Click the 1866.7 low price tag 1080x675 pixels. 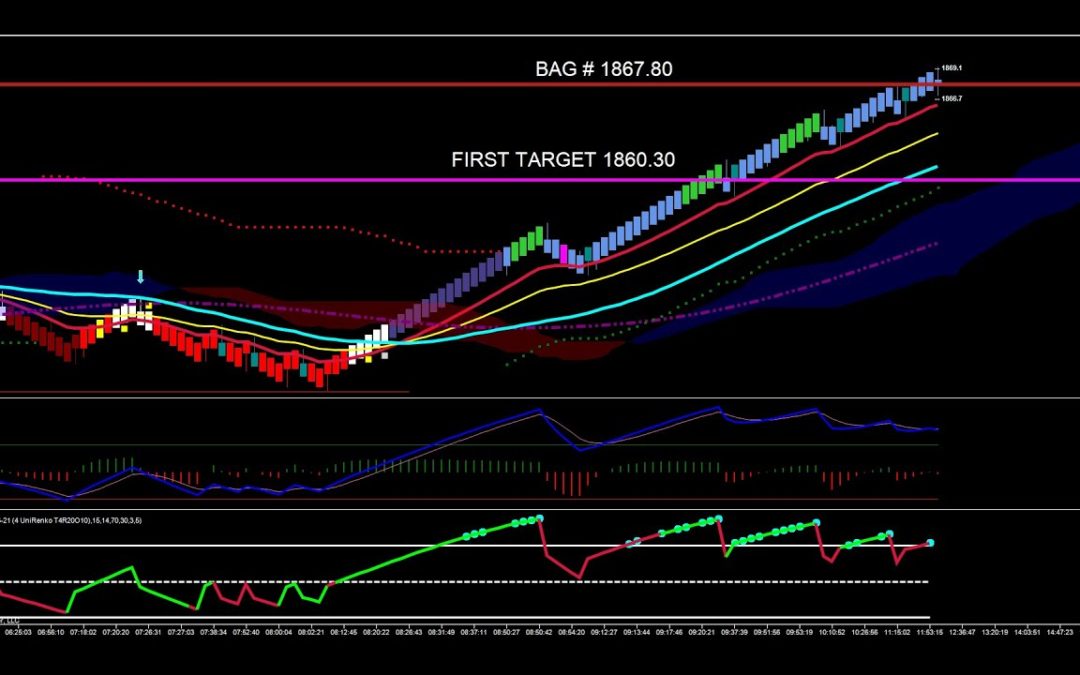point(952,99)
